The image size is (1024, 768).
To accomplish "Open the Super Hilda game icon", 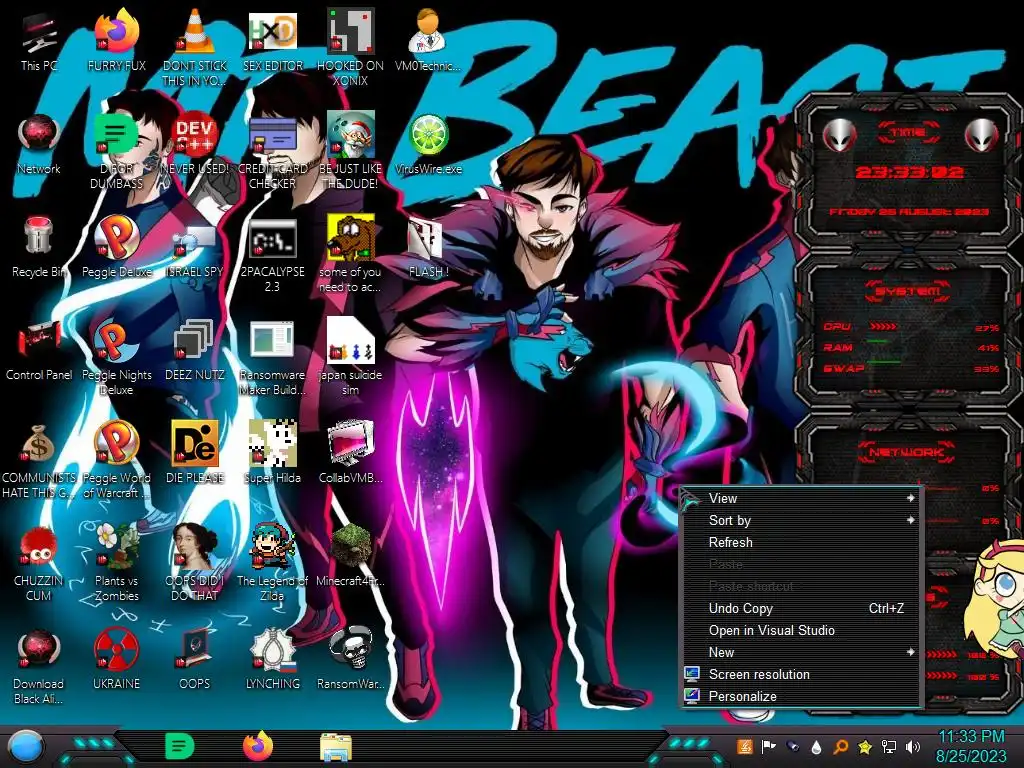I will point(272,453).
